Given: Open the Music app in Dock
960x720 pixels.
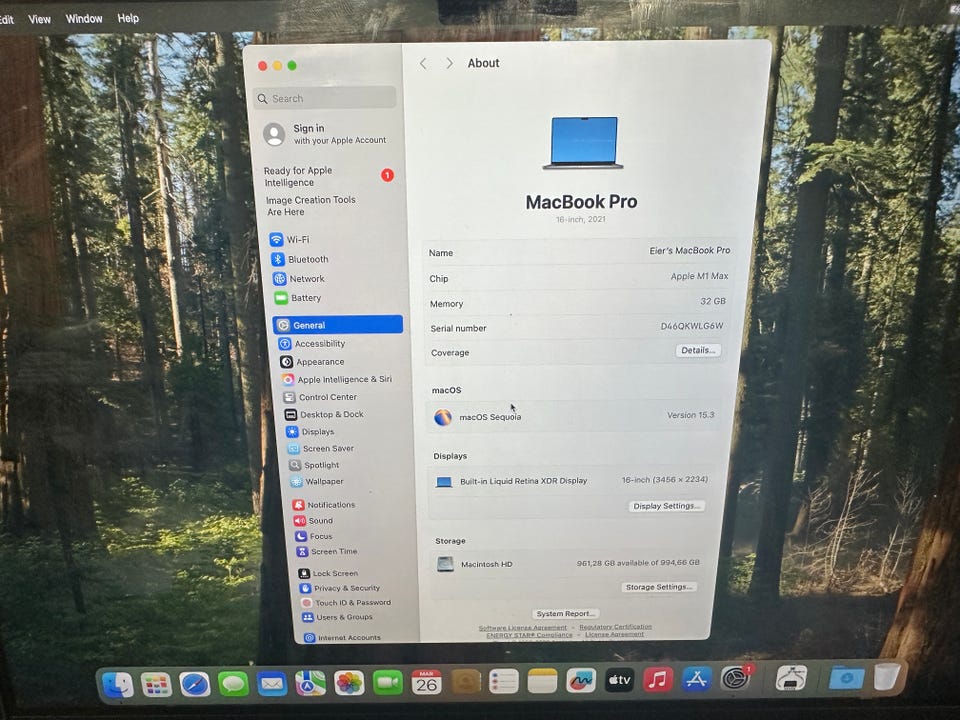Looking at the screenshot, I should [658, 680].
